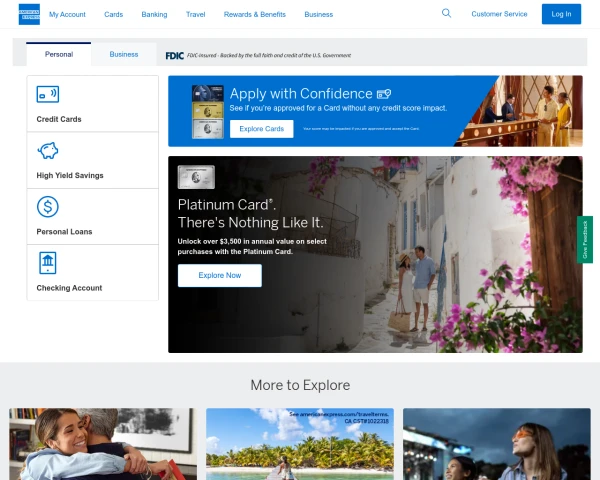Open the Banking menu
The width and height of the screenshot is (600, 480).
154,15
